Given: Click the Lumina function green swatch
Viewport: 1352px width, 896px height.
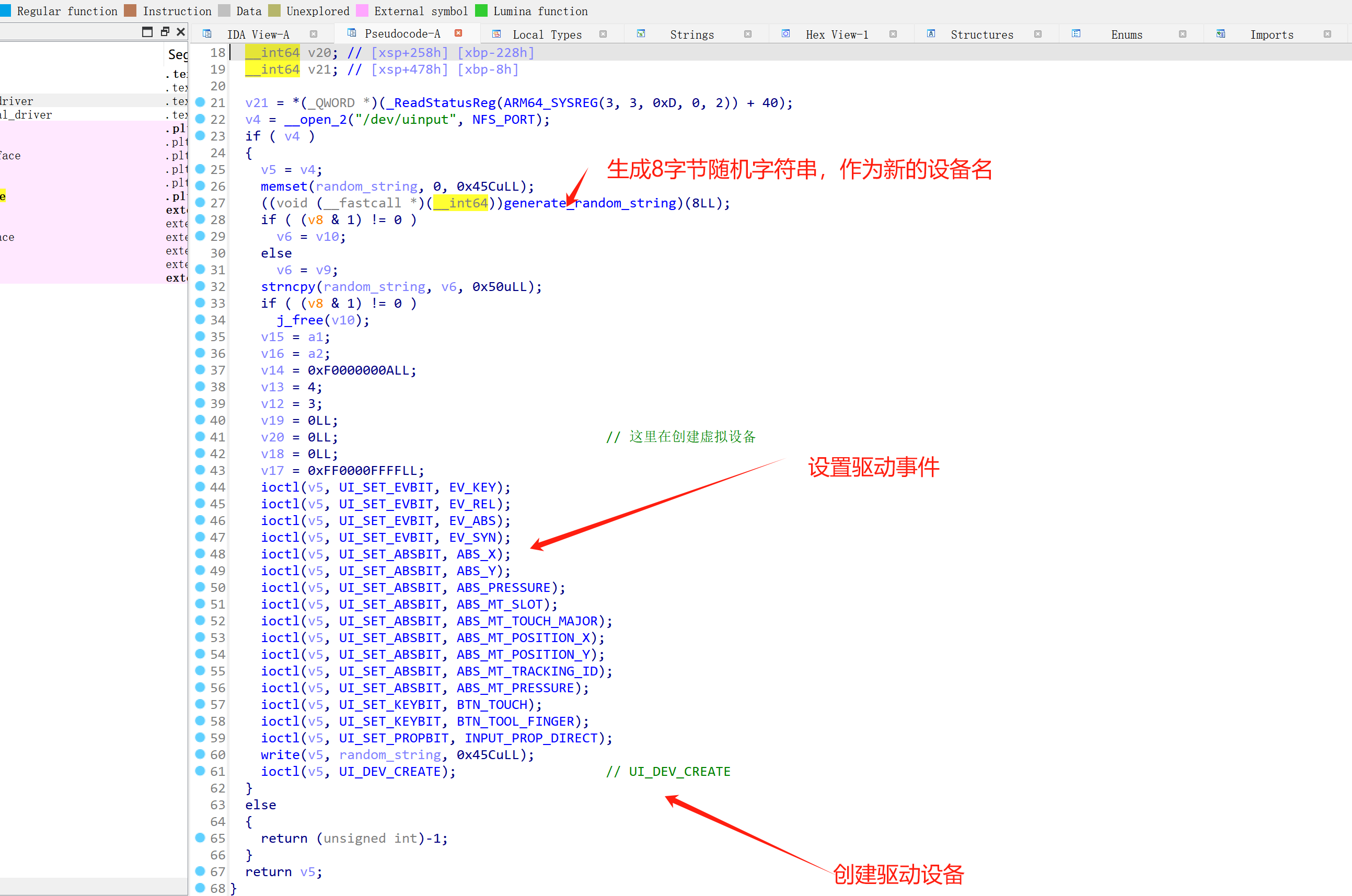Looking at the screenshot, I should pyautogui.click(x=482, y=11).
